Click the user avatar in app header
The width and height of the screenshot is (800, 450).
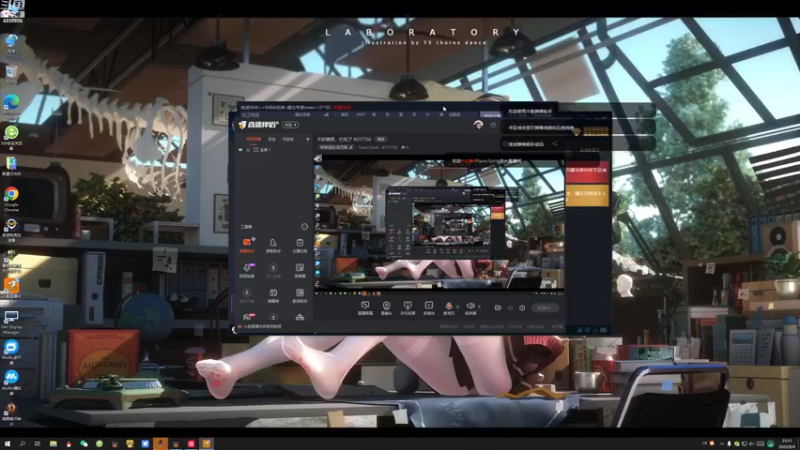click(x=478, y=125)
